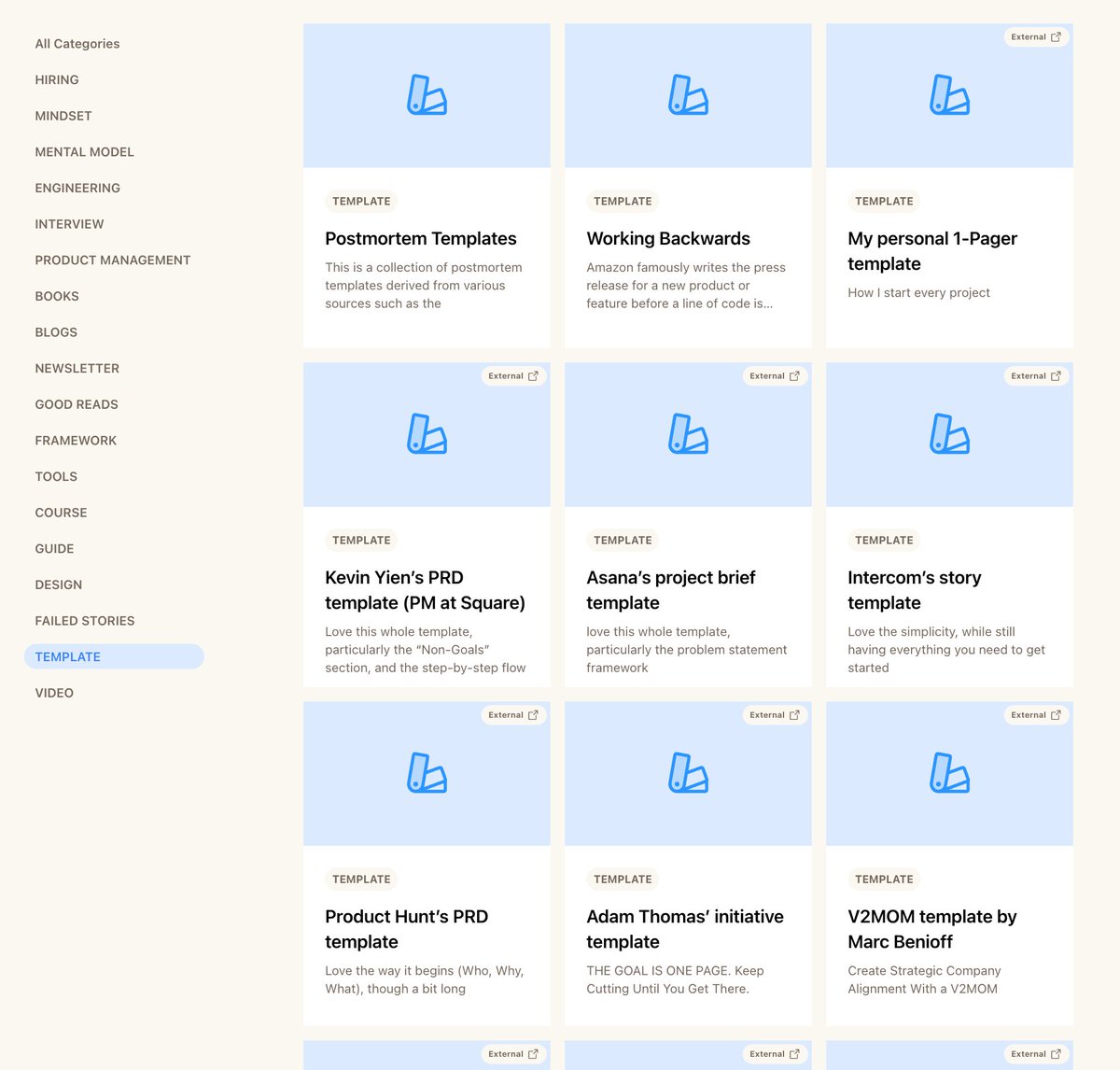
Task: Click TEMPLATE tag on Working Backwards card
Action: [623, 202]
